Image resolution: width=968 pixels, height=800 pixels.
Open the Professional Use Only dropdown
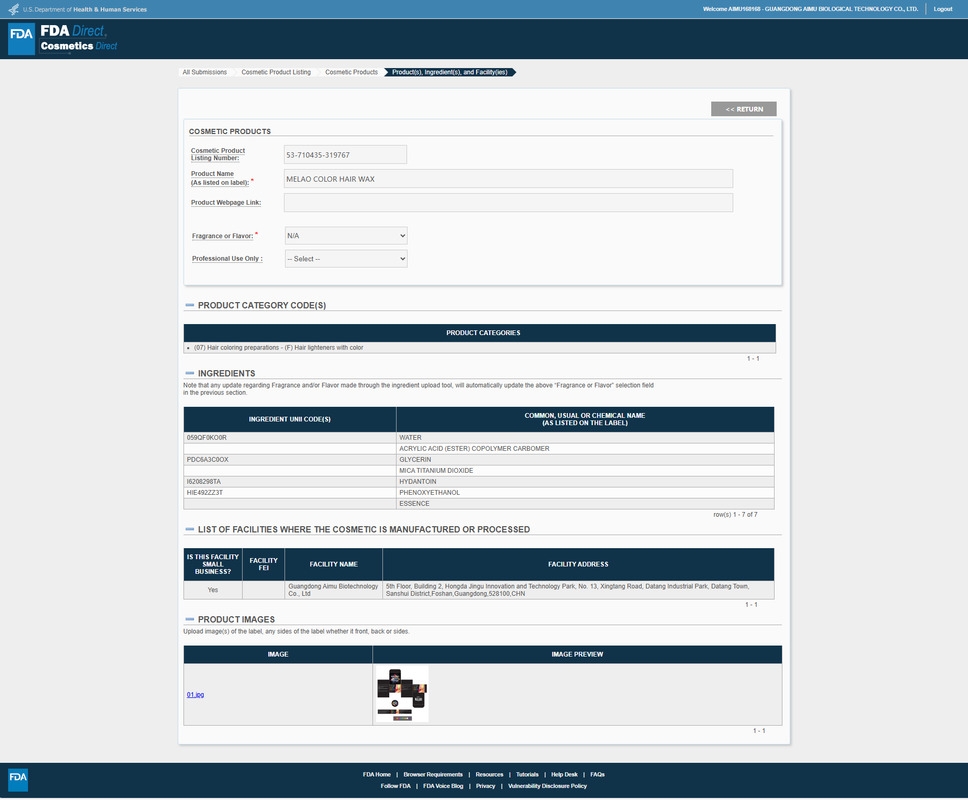[x=345, y=259]
